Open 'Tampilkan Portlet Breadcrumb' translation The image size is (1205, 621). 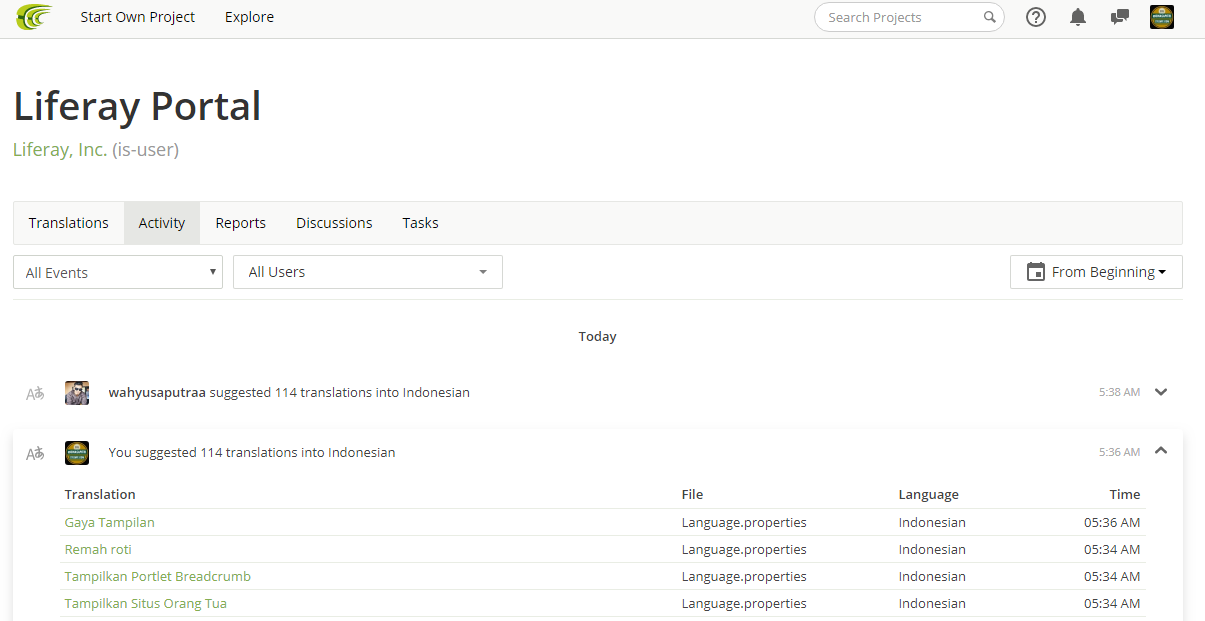(x=158, y=577)
